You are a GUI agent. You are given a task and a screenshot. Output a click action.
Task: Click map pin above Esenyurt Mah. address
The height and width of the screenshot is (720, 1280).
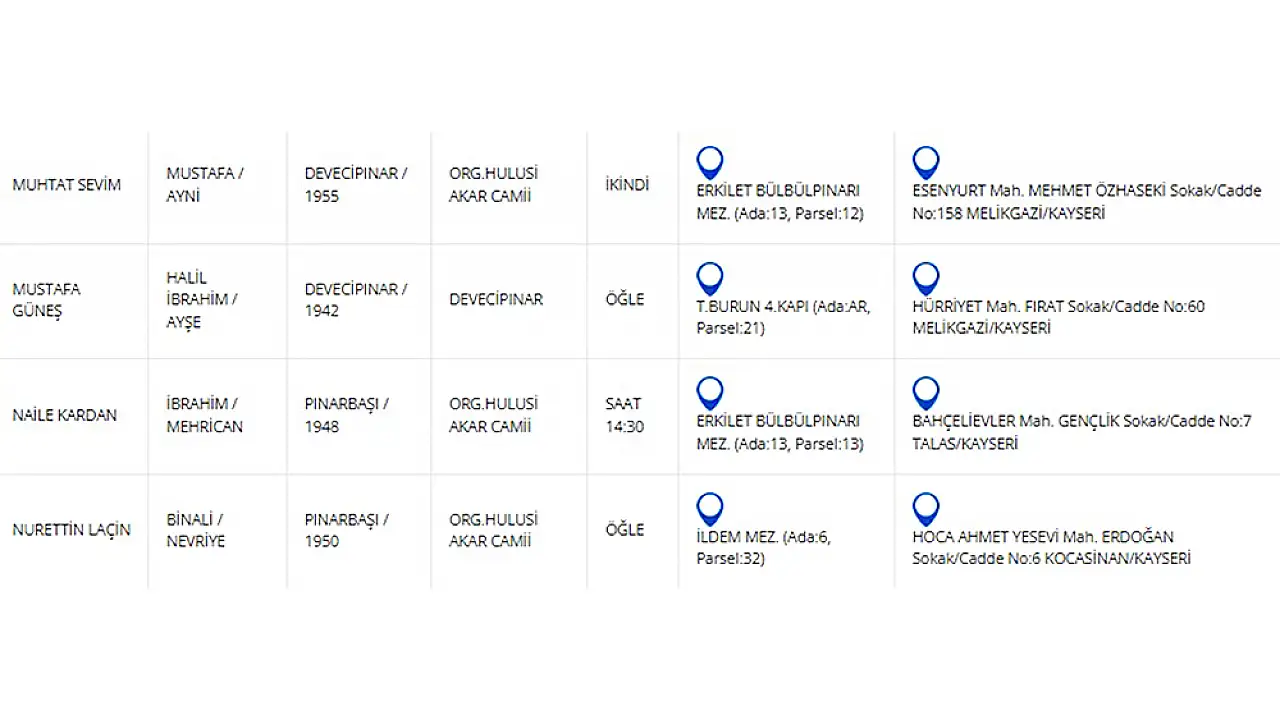click(x=926, y=161)
